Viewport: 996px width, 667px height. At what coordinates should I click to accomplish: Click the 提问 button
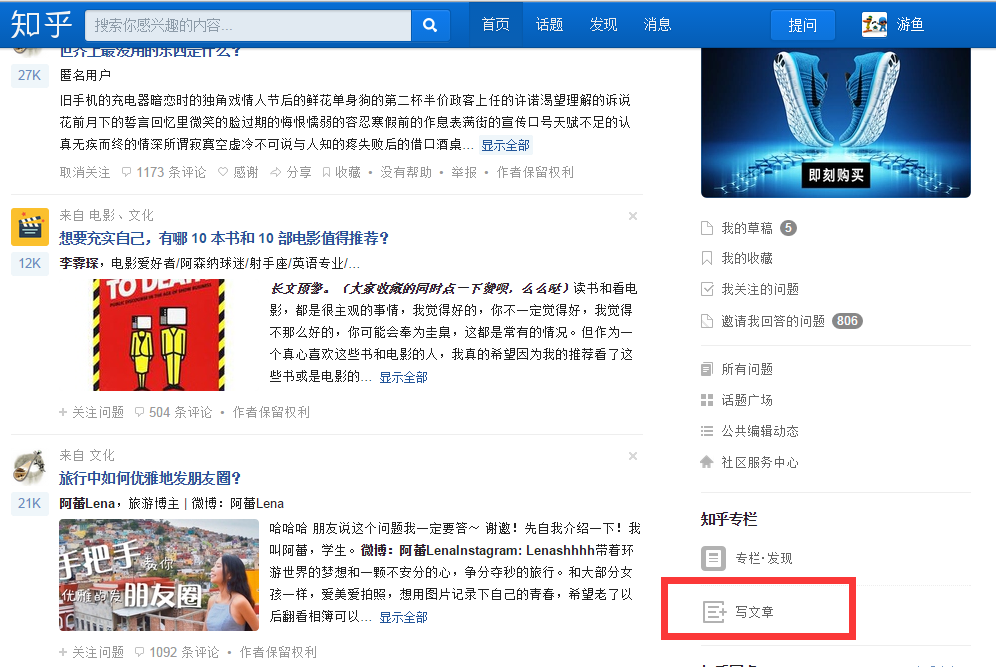point(803,25)
